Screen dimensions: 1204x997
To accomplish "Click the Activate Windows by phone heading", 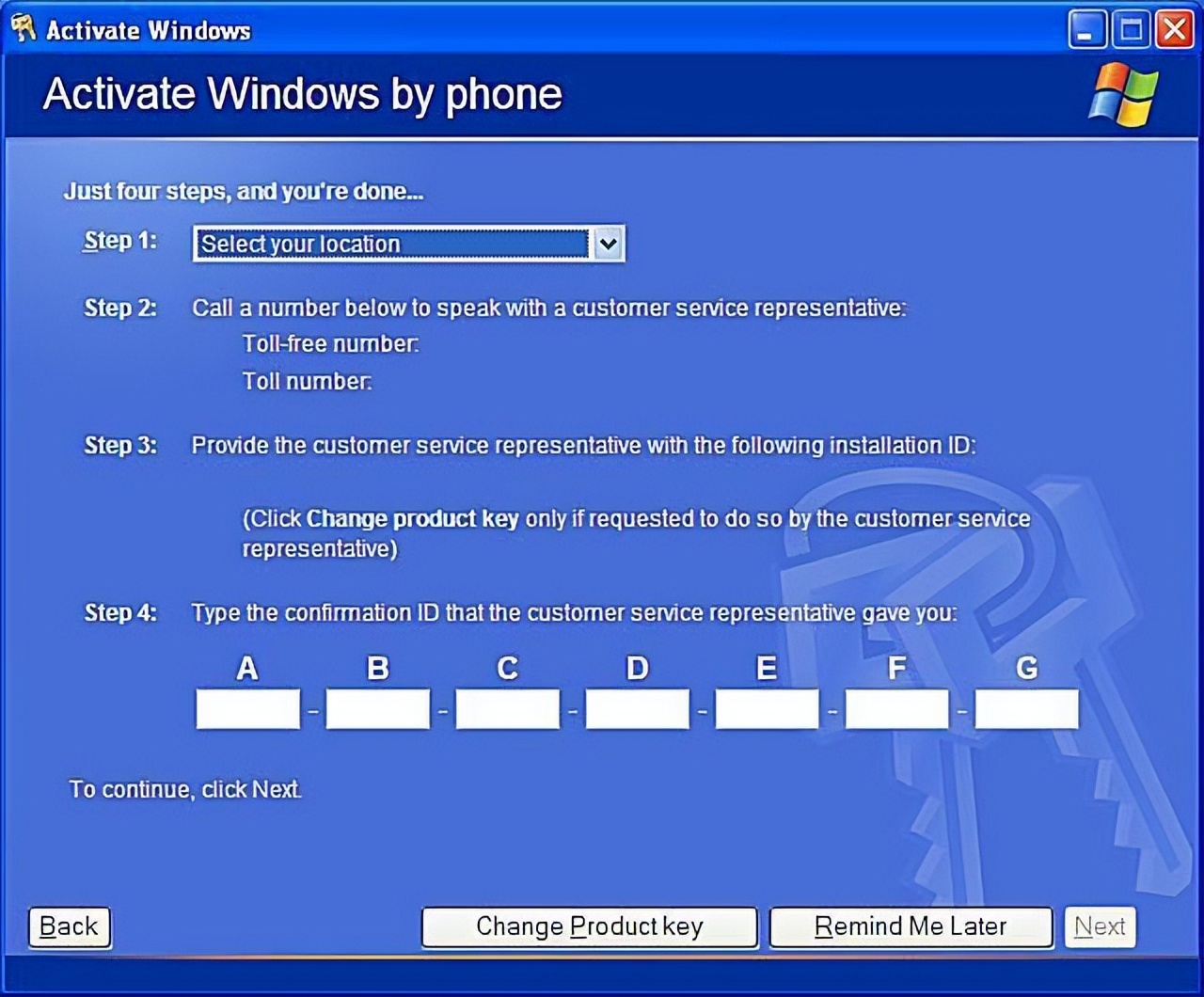I will [x=303, y=94].
